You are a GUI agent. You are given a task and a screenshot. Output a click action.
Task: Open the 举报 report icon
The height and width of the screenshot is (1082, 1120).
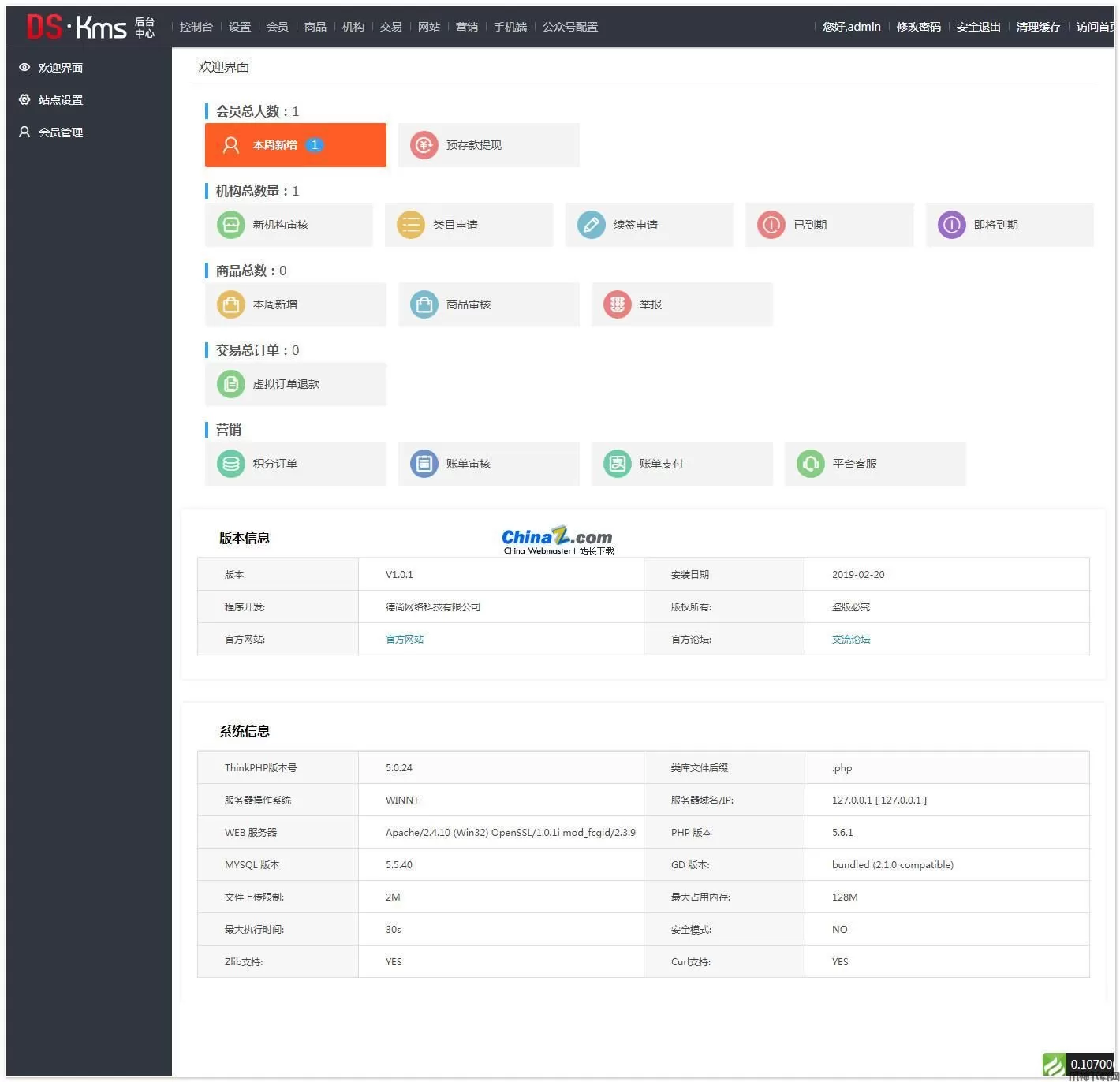coord(617,304)
